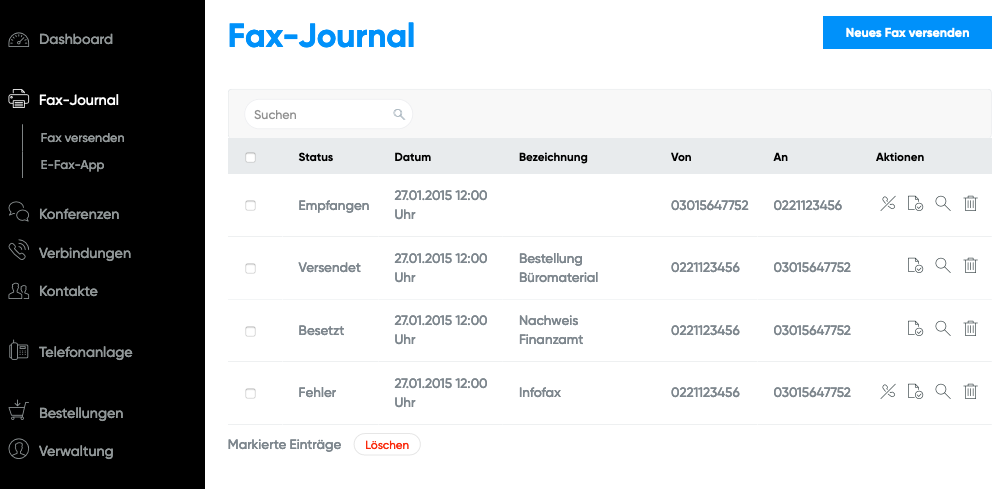1003x489 pixels.
Task: Click the magnifier icon in the Versendet row
Action: tap(942, 266)
